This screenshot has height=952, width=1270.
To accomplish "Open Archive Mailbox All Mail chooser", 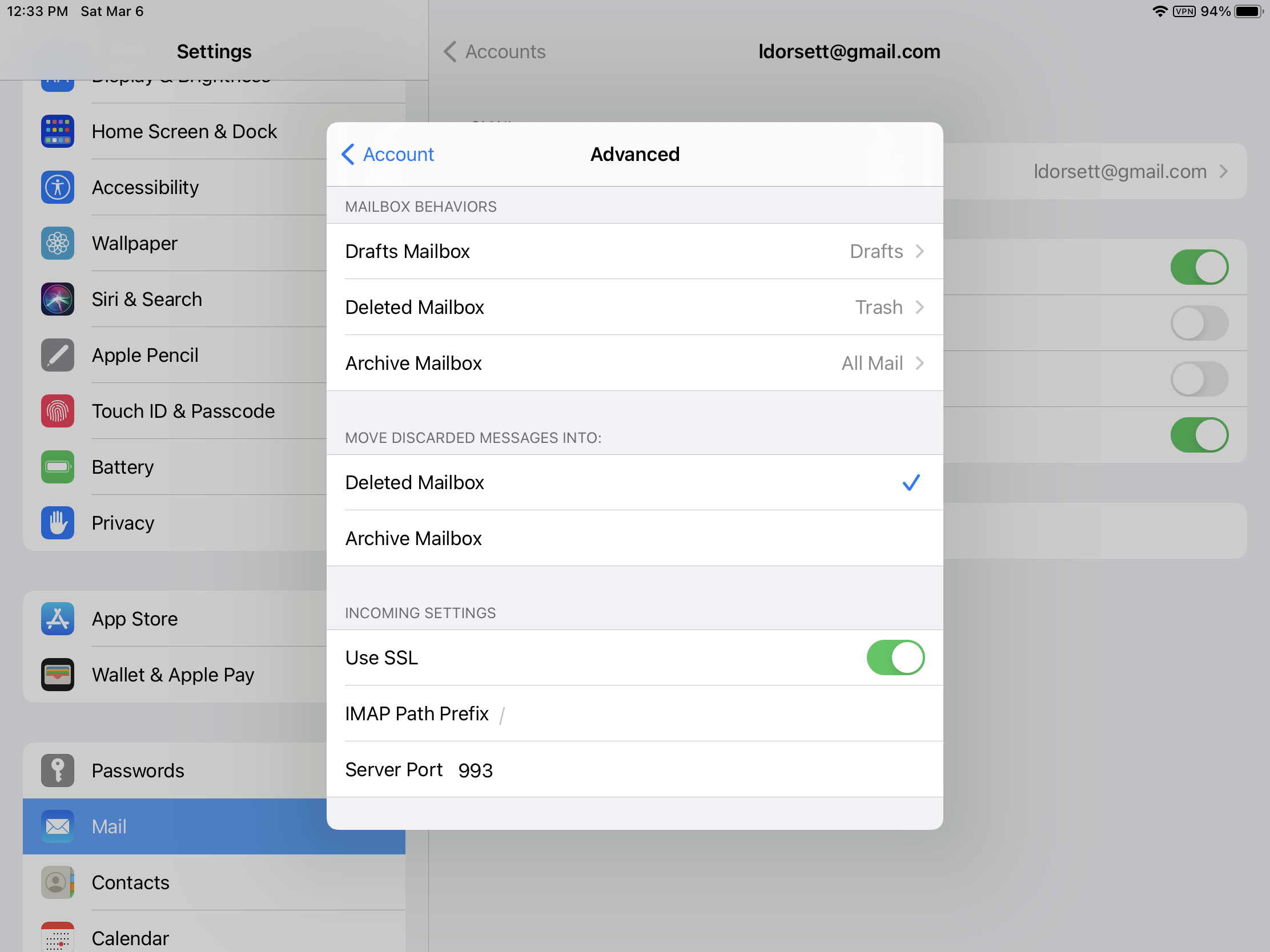I will [634, 363].
